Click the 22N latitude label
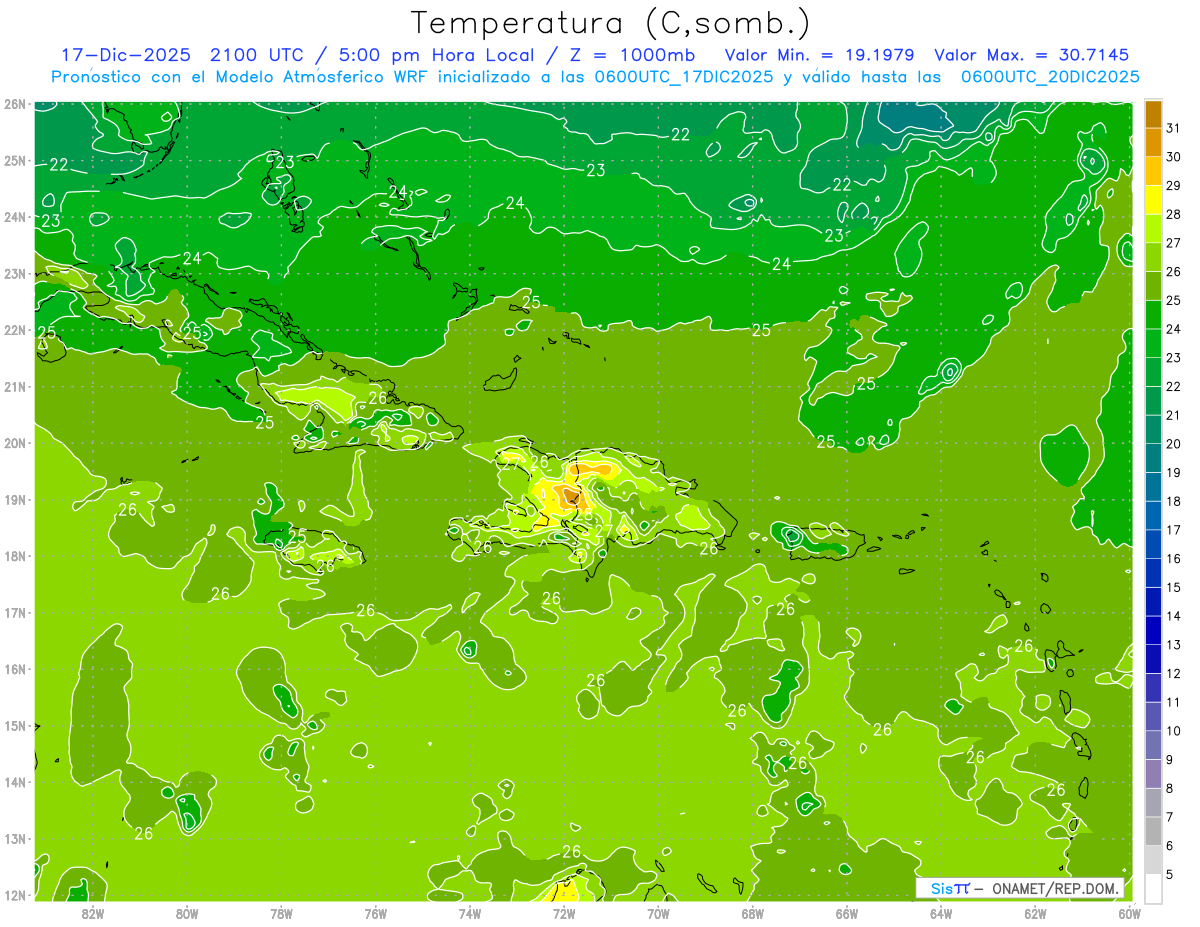Screen dimensions: 1200x927 click(x=14, y=330)
